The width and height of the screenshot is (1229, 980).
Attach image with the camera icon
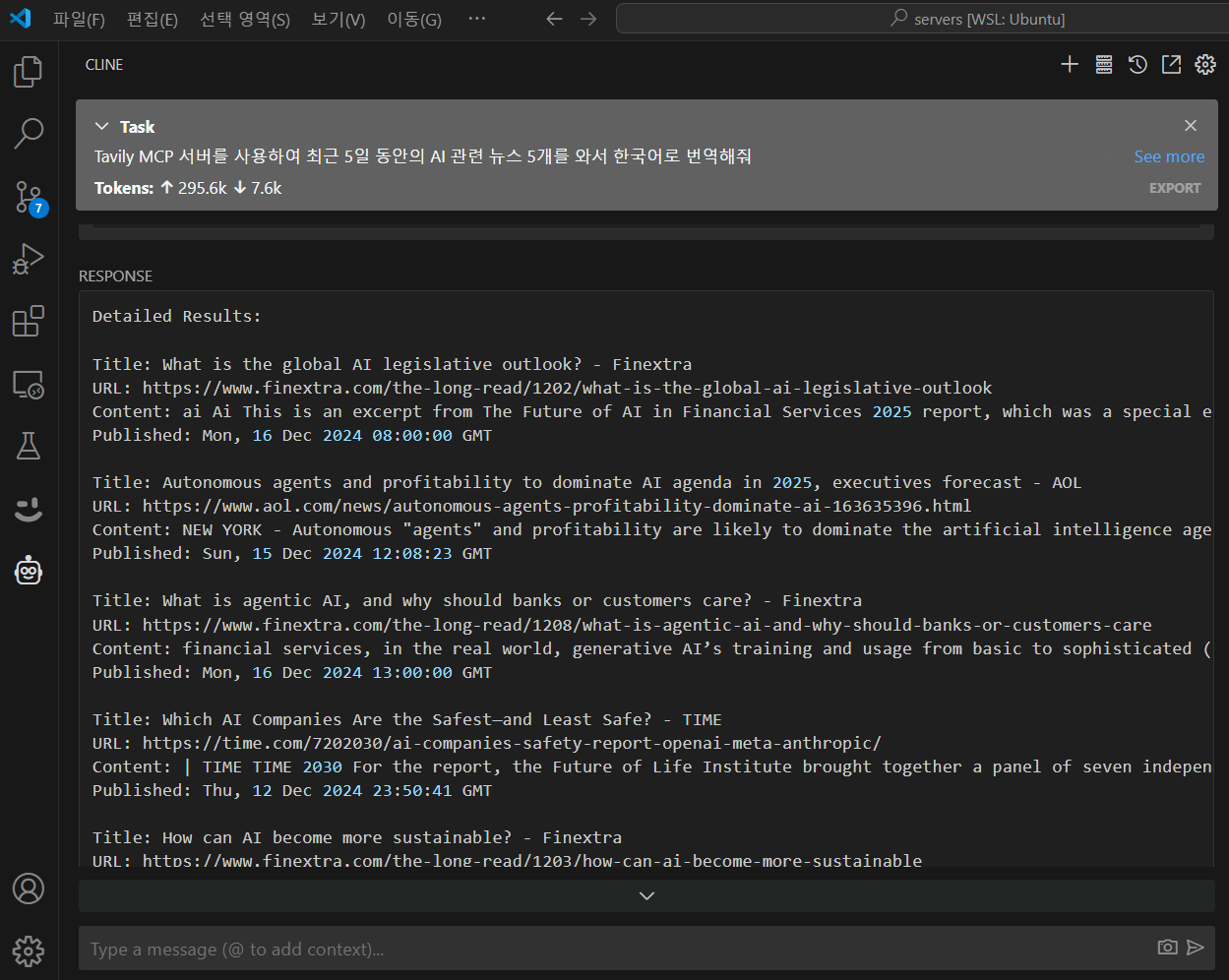click(1167, 948)
